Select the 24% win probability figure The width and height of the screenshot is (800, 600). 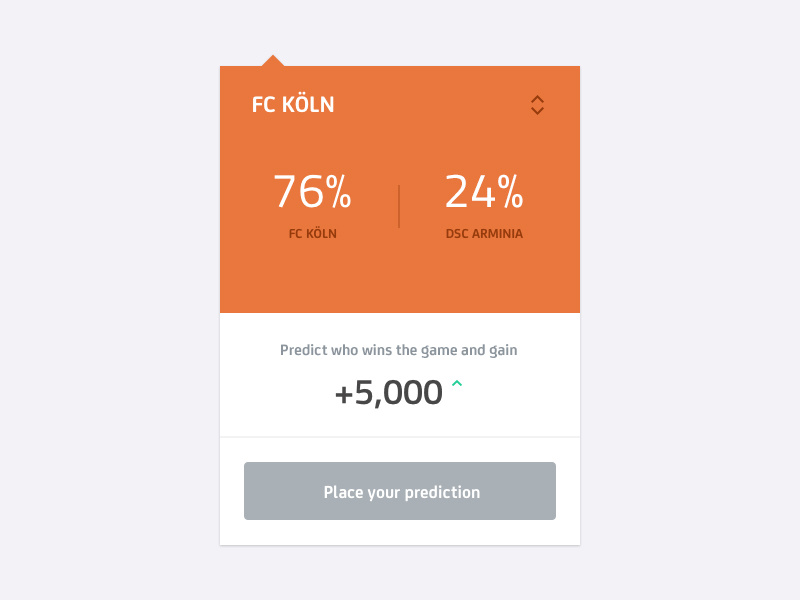[x=484, y=191]
